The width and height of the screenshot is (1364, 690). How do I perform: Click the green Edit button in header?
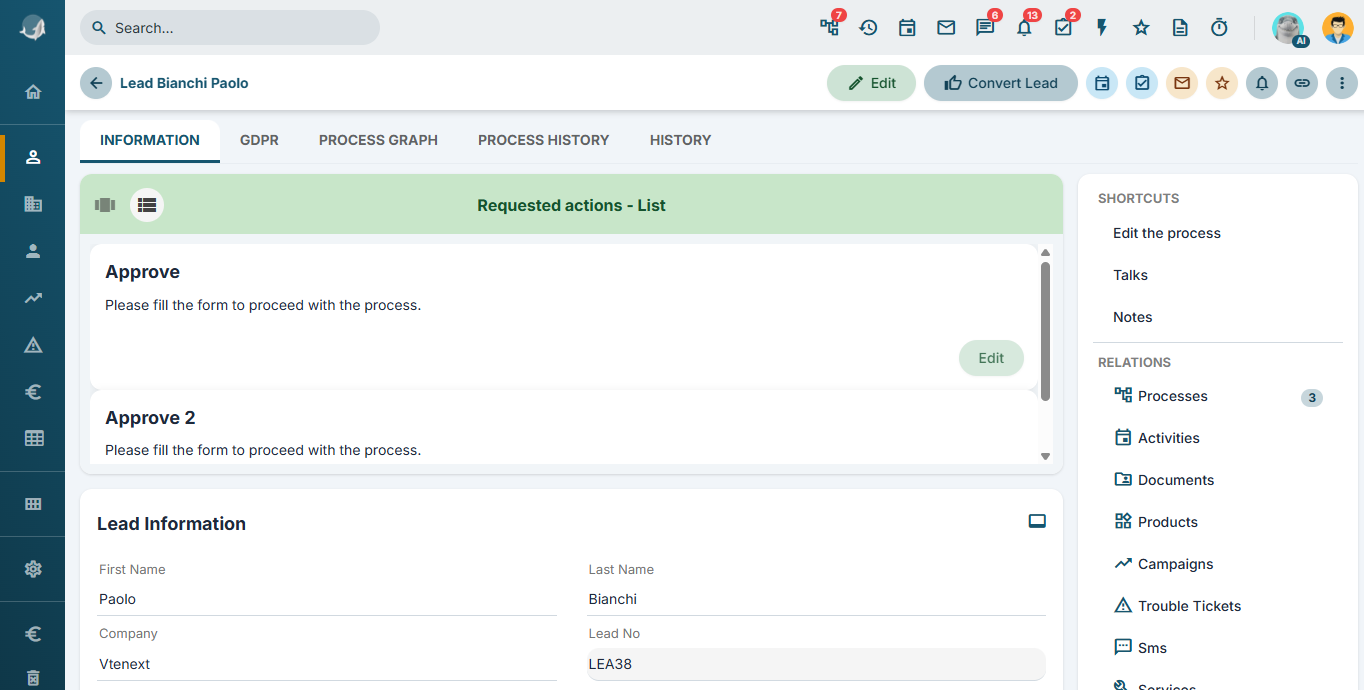point(871,83)
